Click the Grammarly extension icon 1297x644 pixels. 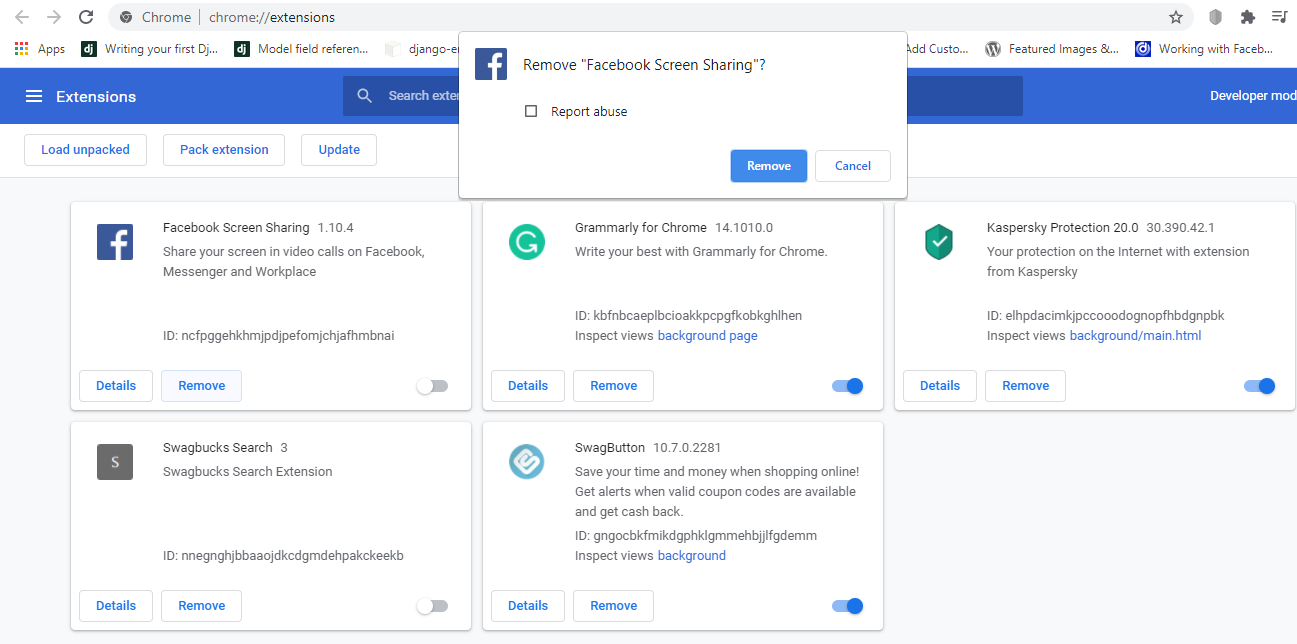[x=527, y=242]
